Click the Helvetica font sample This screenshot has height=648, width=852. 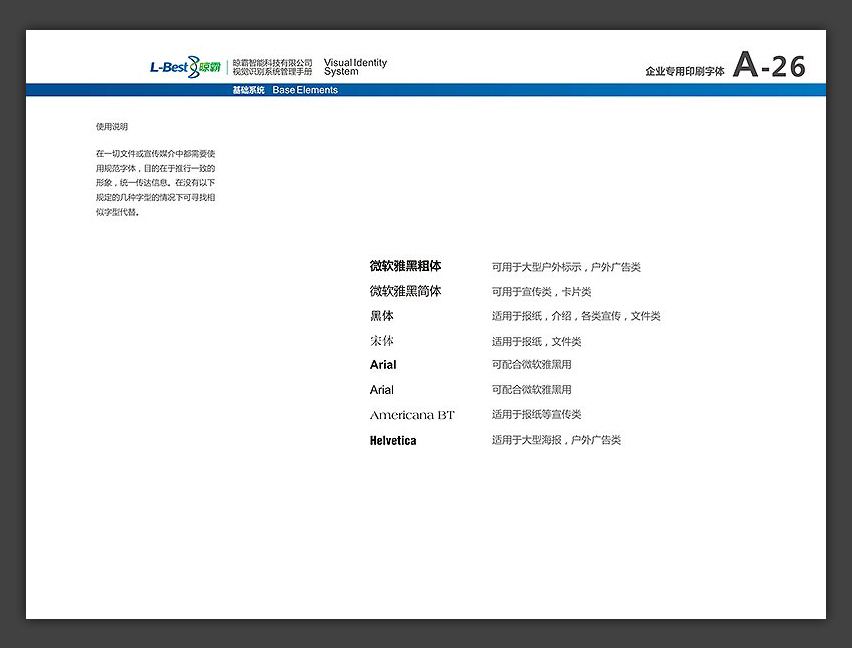click(x=393, y=440)
